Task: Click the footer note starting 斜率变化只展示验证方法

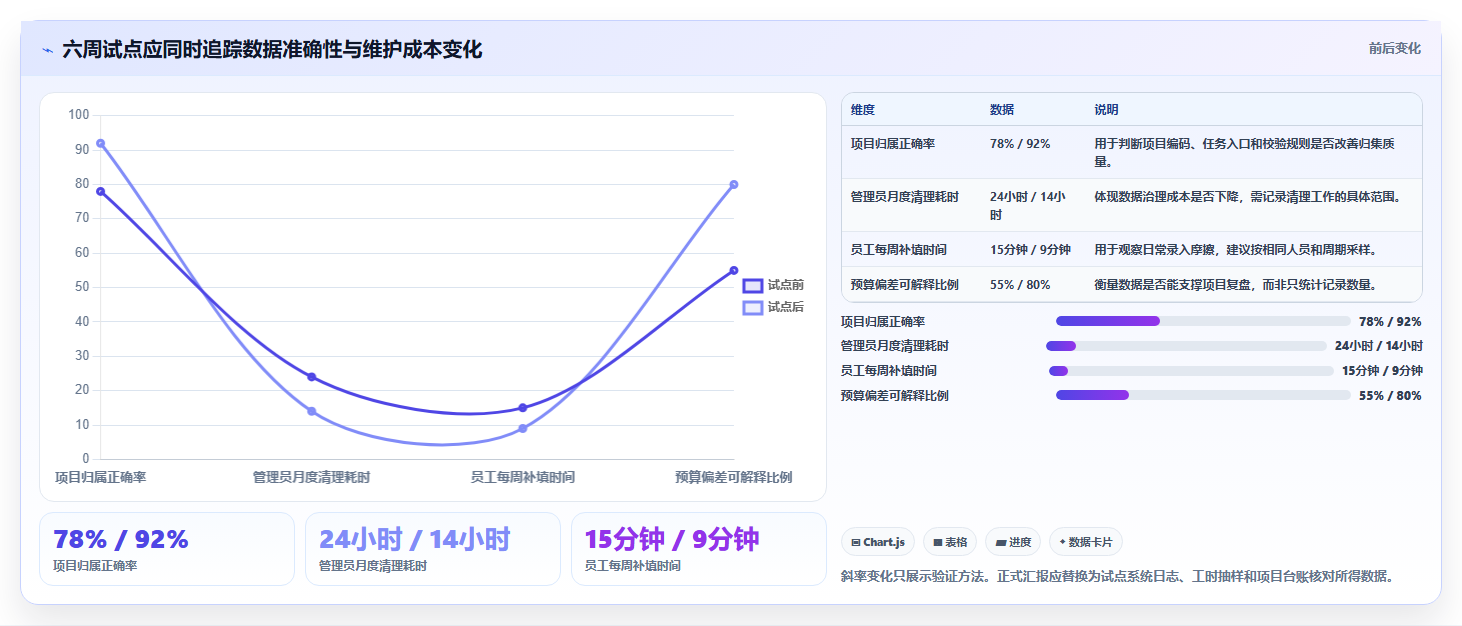Action: [1118, 577]
